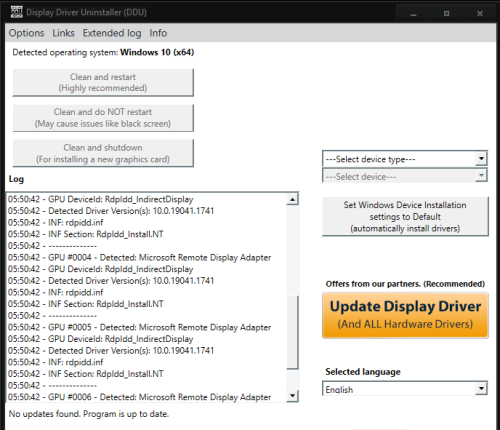
Task: Open the Selected language English dropdown
Action: pyautogui.click(x=405, y=389)
